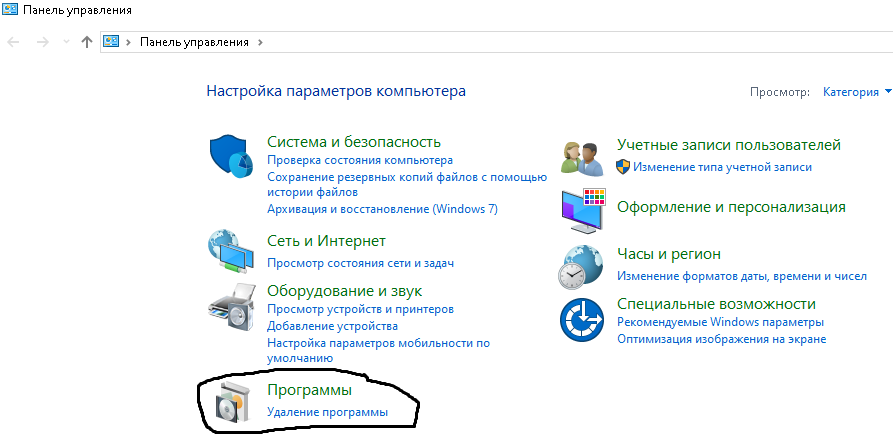Screen dimensions: 893x438
Task: Open Учетные записи пользователей category
Action: point(729,145)
